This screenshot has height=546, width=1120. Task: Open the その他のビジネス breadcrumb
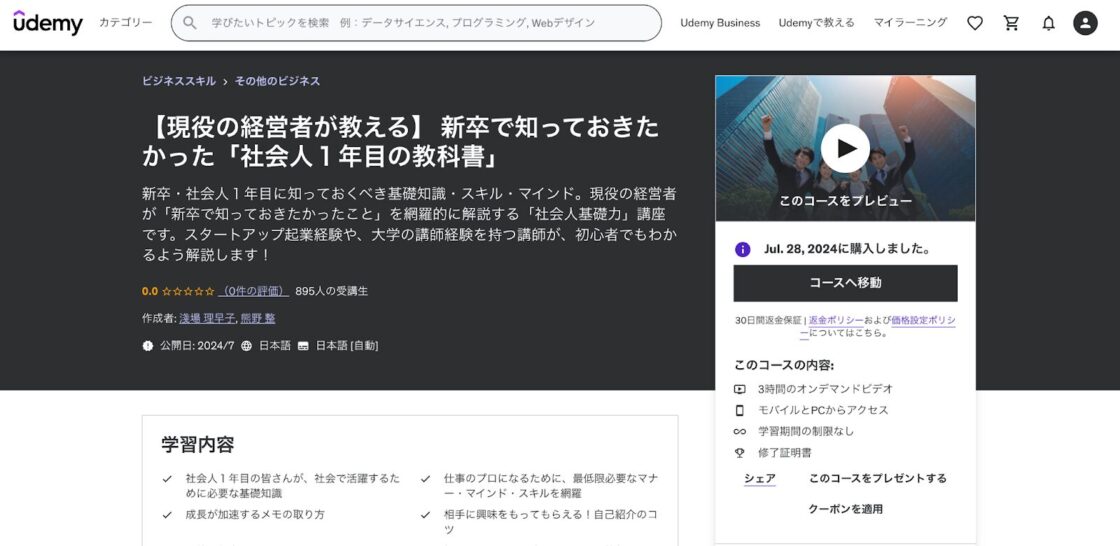[277, 81]
